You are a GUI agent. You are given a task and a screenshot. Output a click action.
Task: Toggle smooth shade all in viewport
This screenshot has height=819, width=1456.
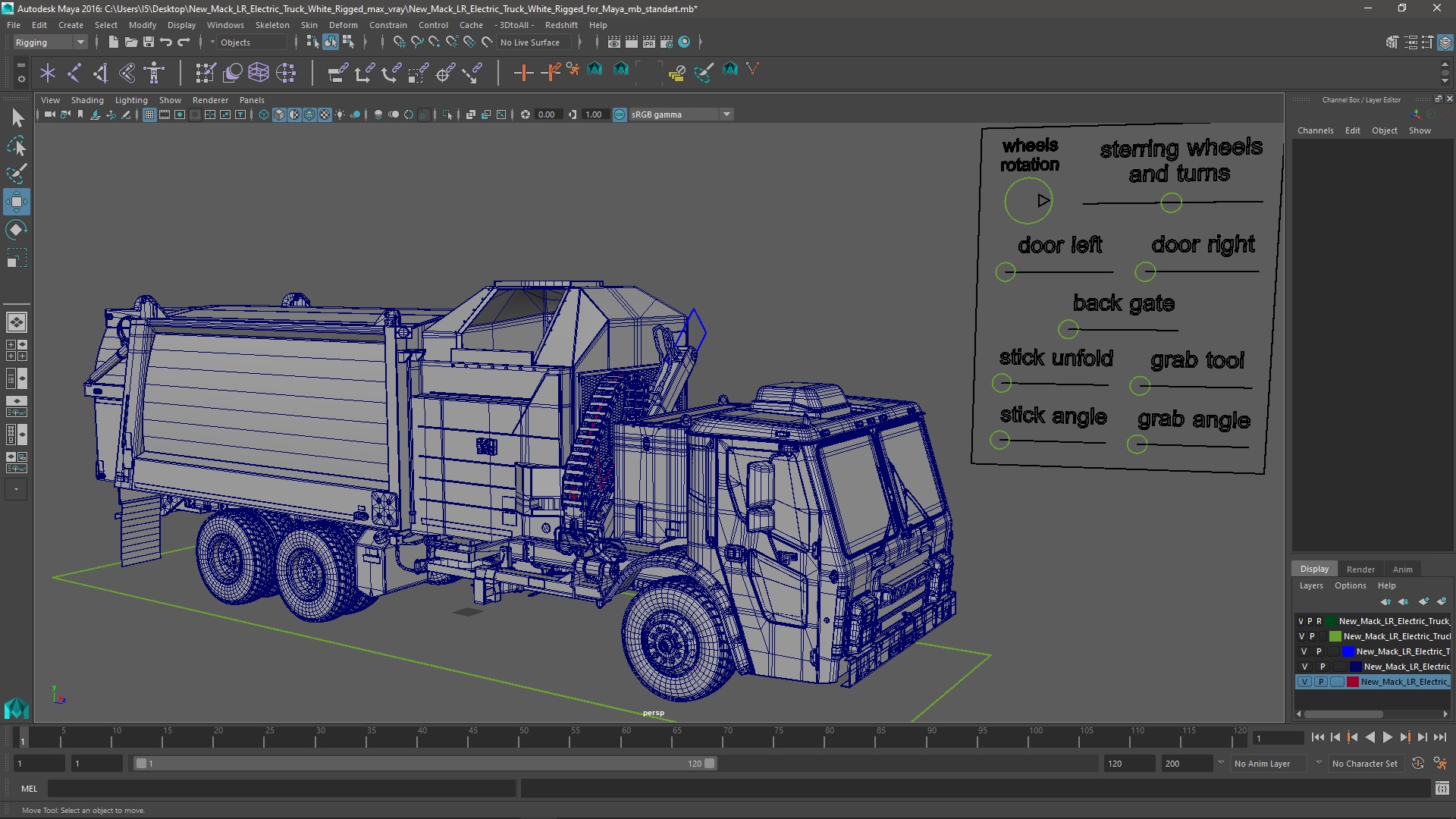click(x=279, y=115)
